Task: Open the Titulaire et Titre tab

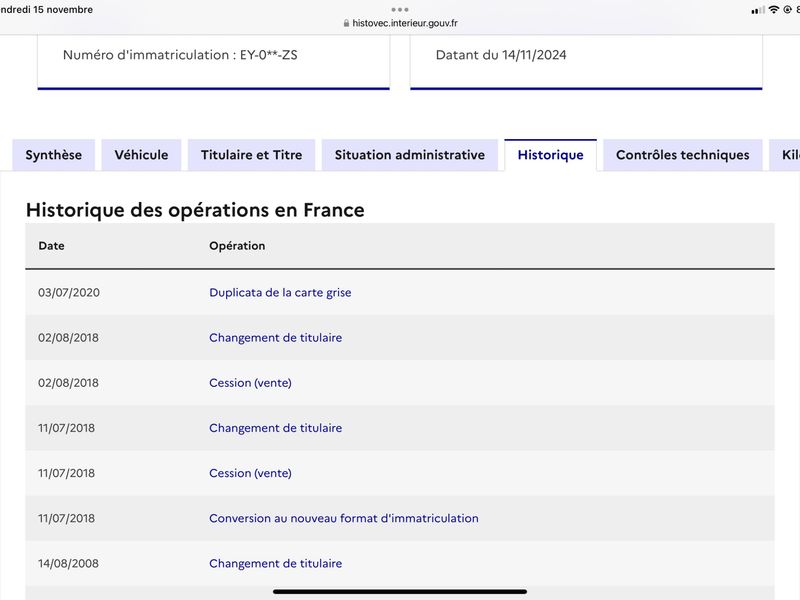Action: pos(252,155)
